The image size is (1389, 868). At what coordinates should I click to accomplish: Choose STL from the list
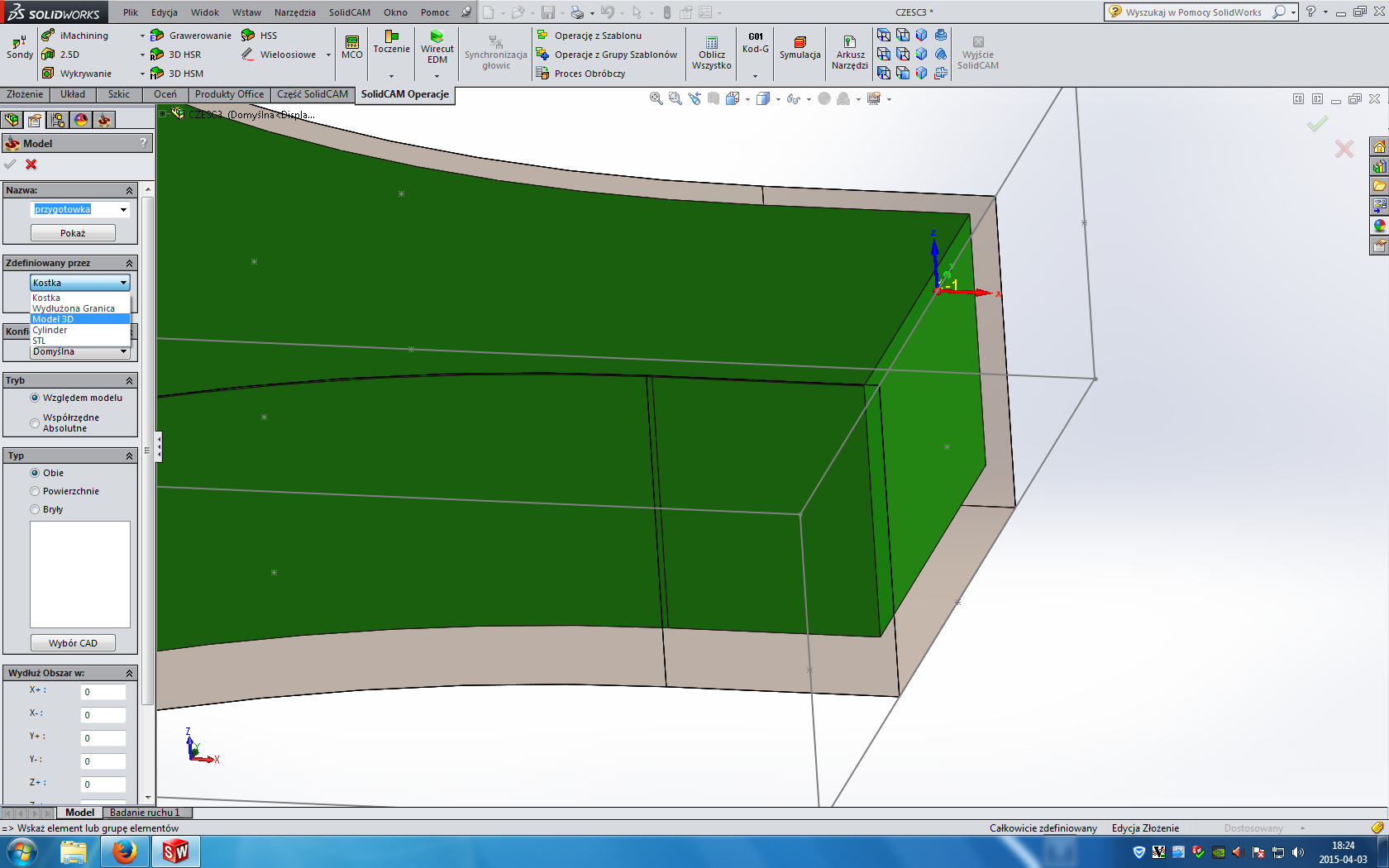tap(80, 341)
